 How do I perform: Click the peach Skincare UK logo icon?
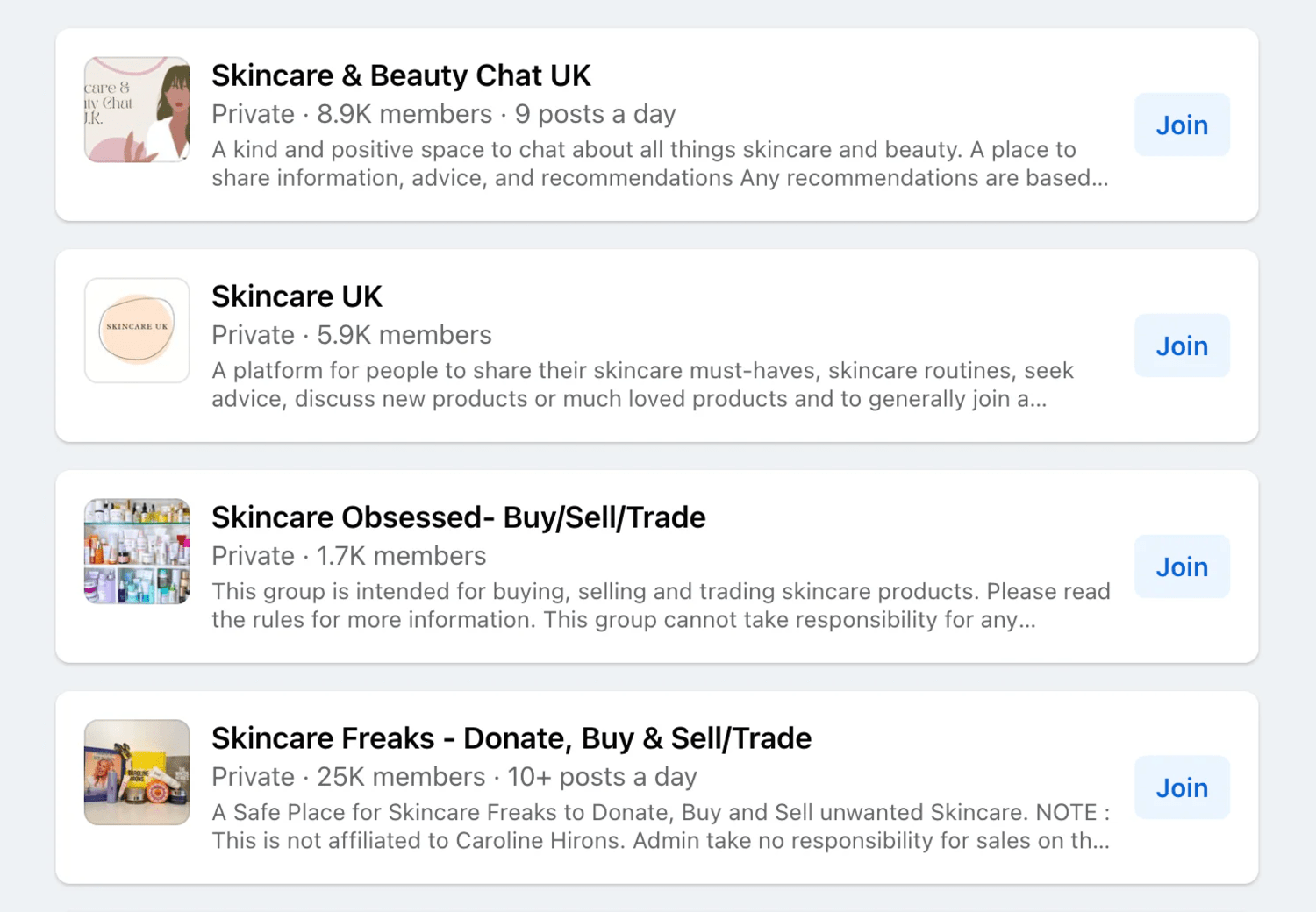coord(137,331)
